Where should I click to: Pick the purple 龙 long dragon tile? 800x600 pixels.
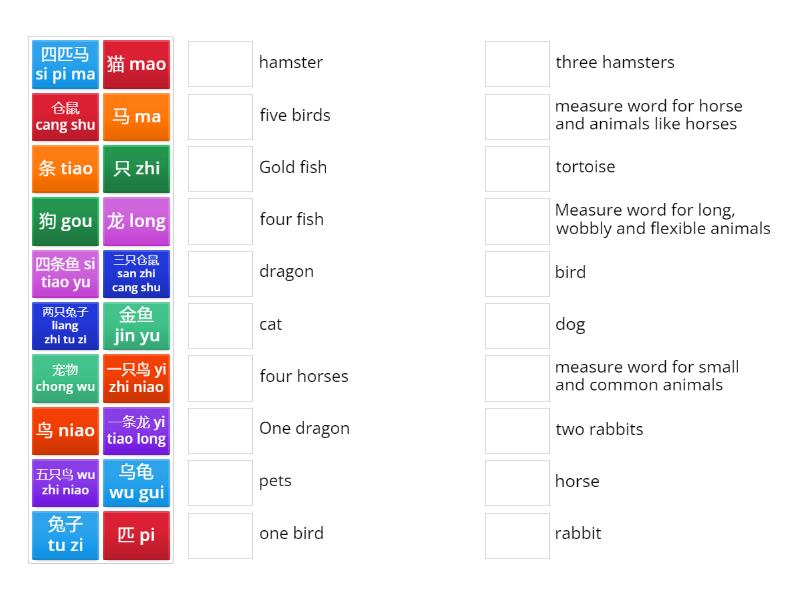click(137, 221)
